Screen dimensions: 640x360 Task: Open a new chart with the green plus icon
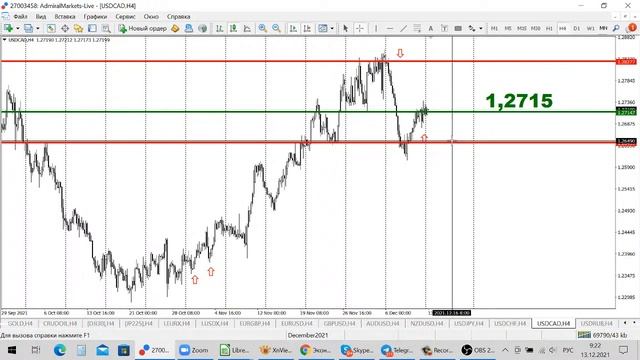(8, 28)
